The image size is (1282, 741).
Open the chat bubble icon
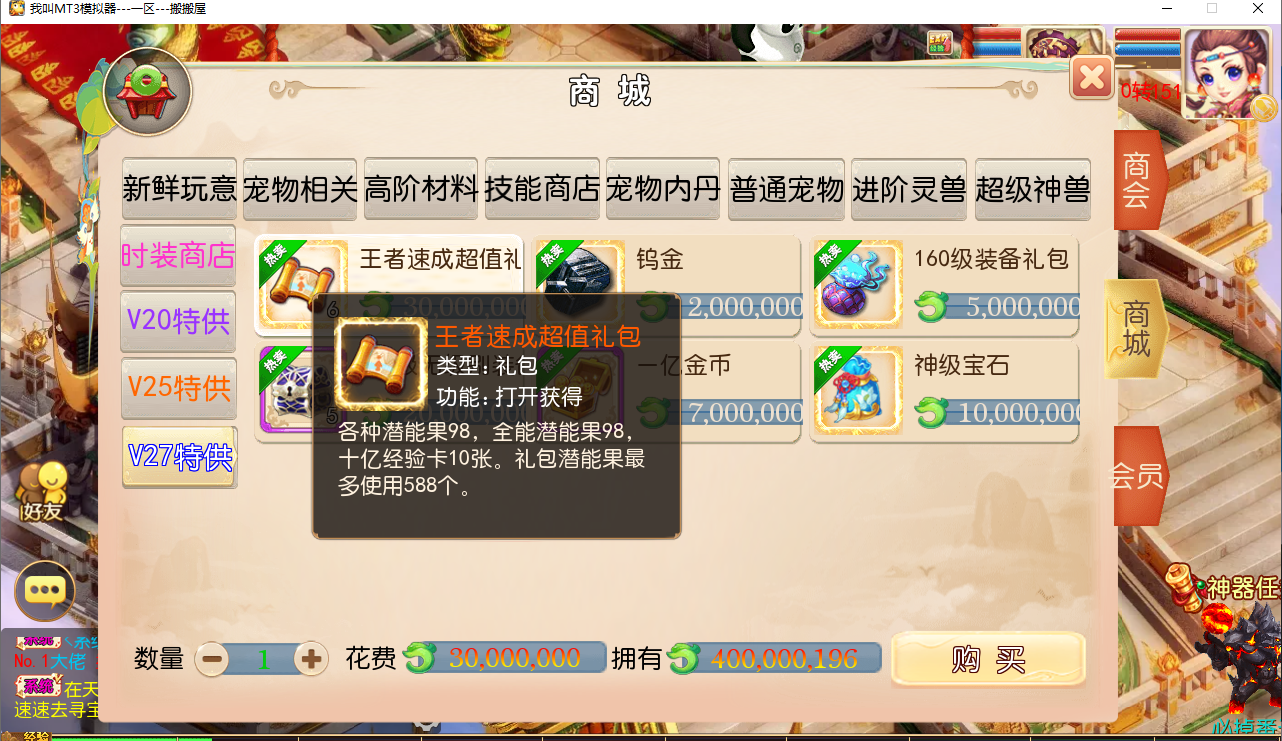(x=45, y=590)
